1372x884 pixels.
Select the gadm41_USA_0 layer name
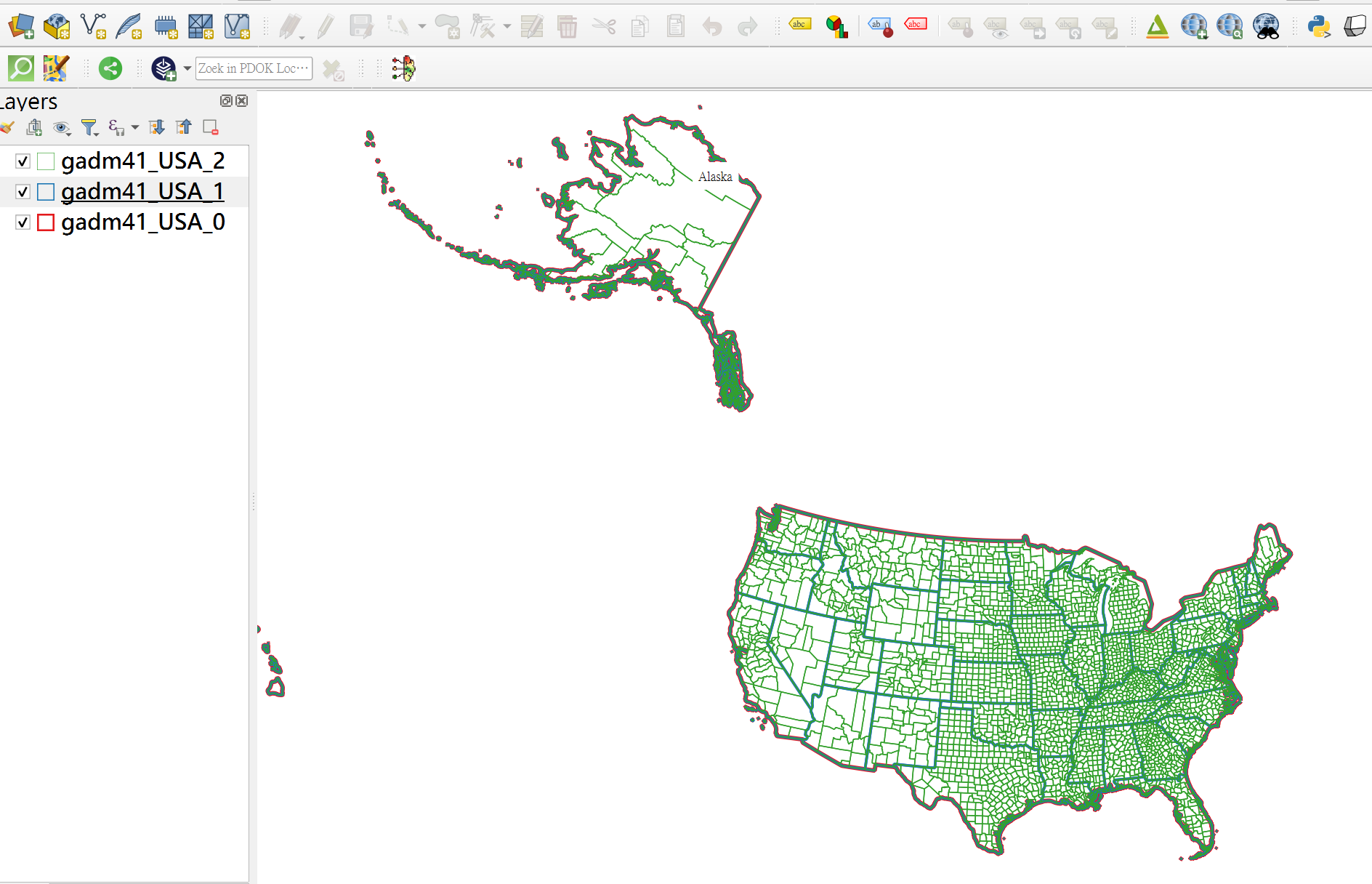pyautogui.click(x=143, y=222)
